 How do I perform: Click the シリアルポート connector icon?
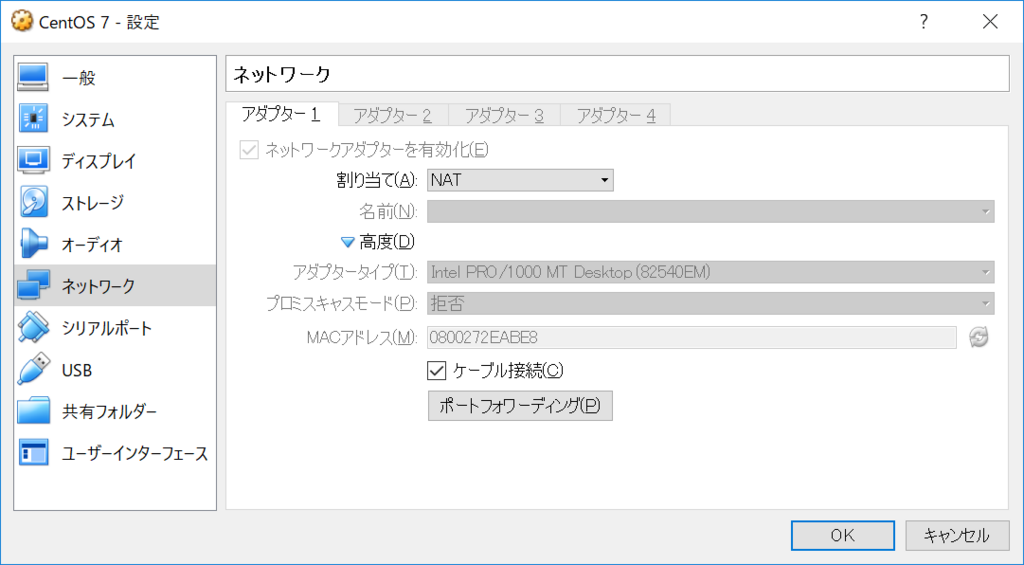(33, 327)
